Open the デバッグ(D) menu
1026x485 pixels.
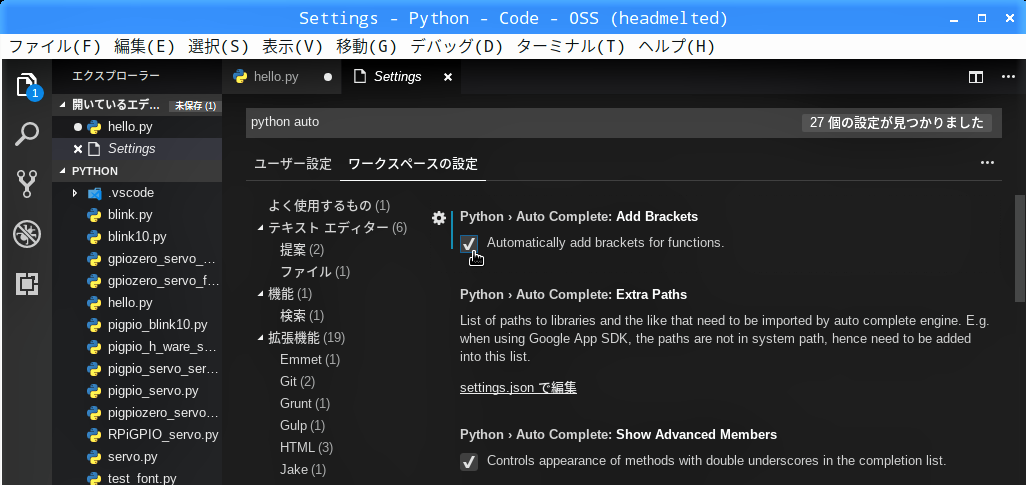click(456, 46)
